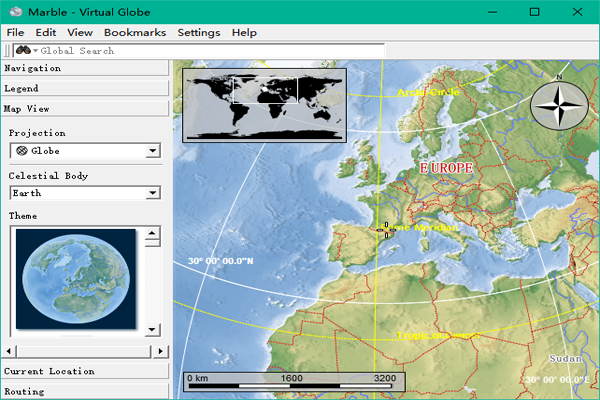Click the Marble app icon in title bar
This screenshot has height=400, width=600.
click(16, 12)
